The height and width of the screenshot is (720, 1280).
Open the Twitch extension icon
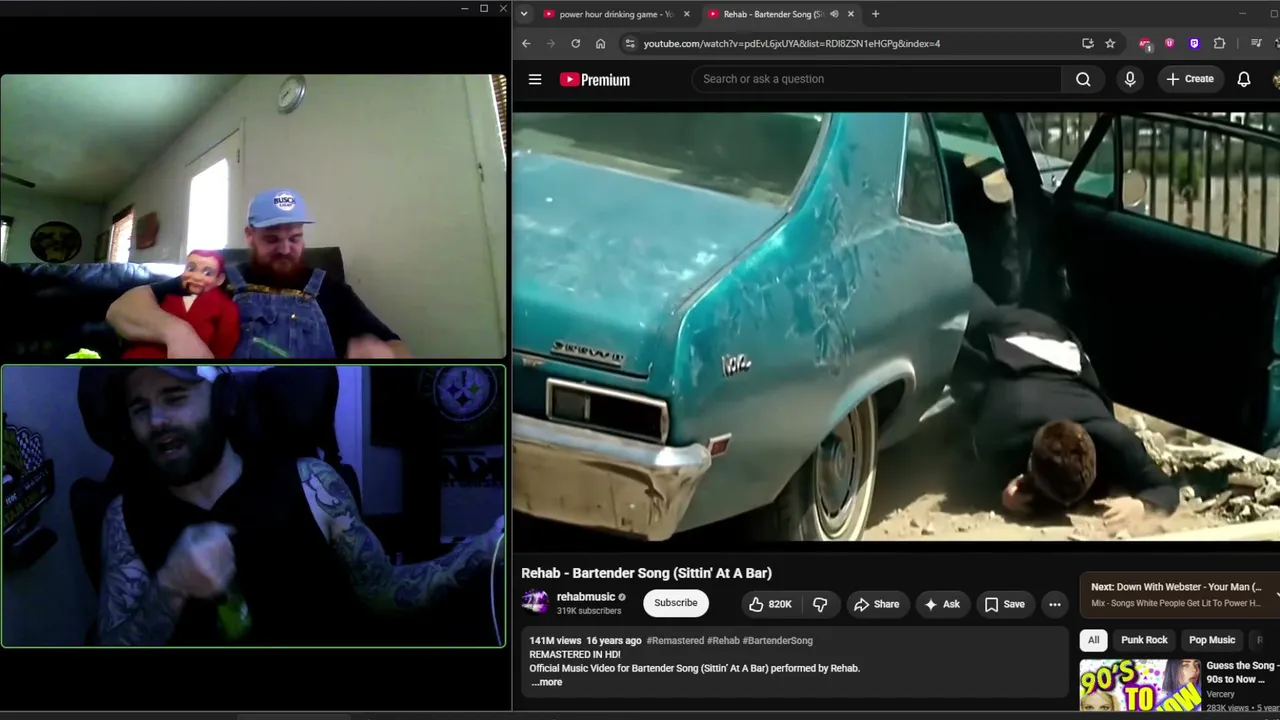click(x=1194, y=43)
